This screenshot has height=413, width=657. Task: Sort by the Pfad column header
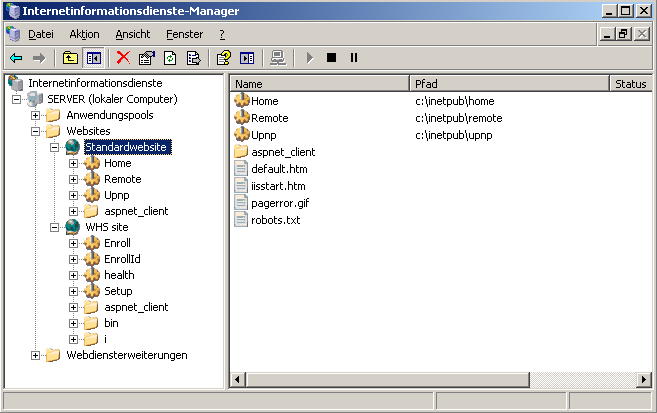point(510,84)
